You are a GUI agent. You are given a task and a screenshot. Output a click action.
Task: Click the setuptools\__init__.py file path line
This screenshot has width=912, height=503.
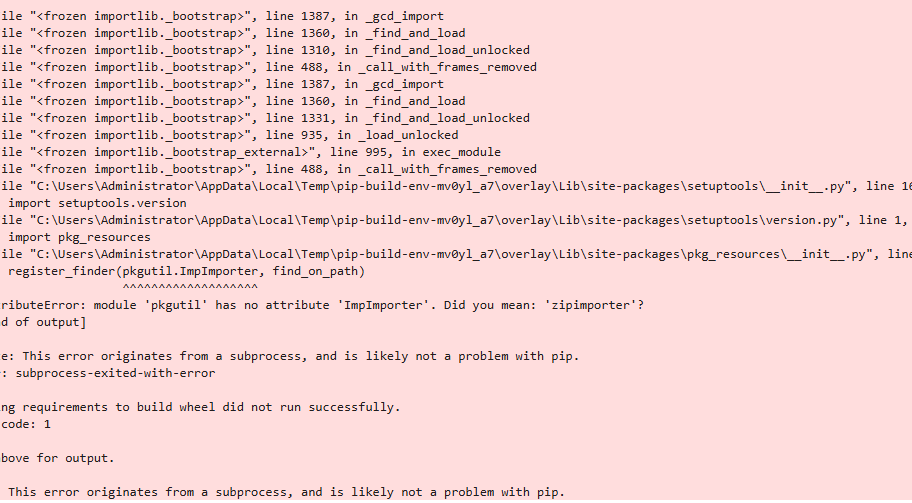pyautogui.click(x=456, y=186)
